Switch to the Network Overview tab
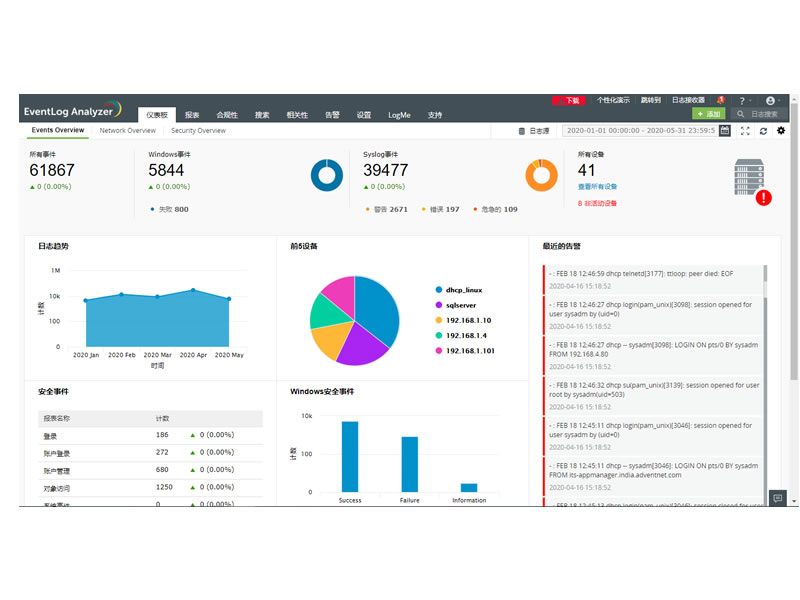The height and width of the screenshot is (600, 800). click(127, 131)
